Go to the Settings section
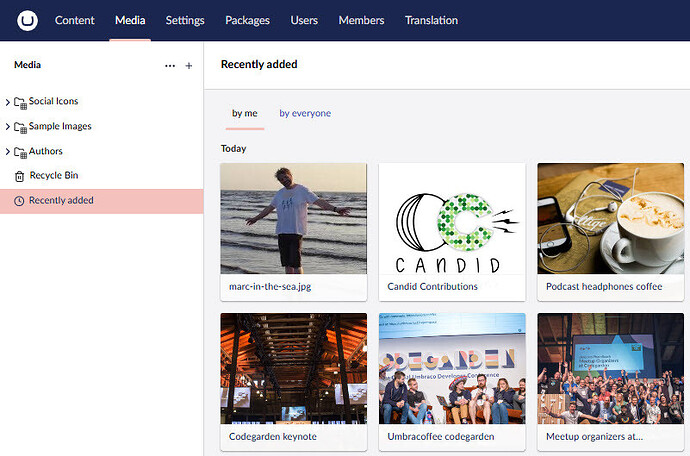Viewport: 690px width, 456px height. tap(185, 20)
